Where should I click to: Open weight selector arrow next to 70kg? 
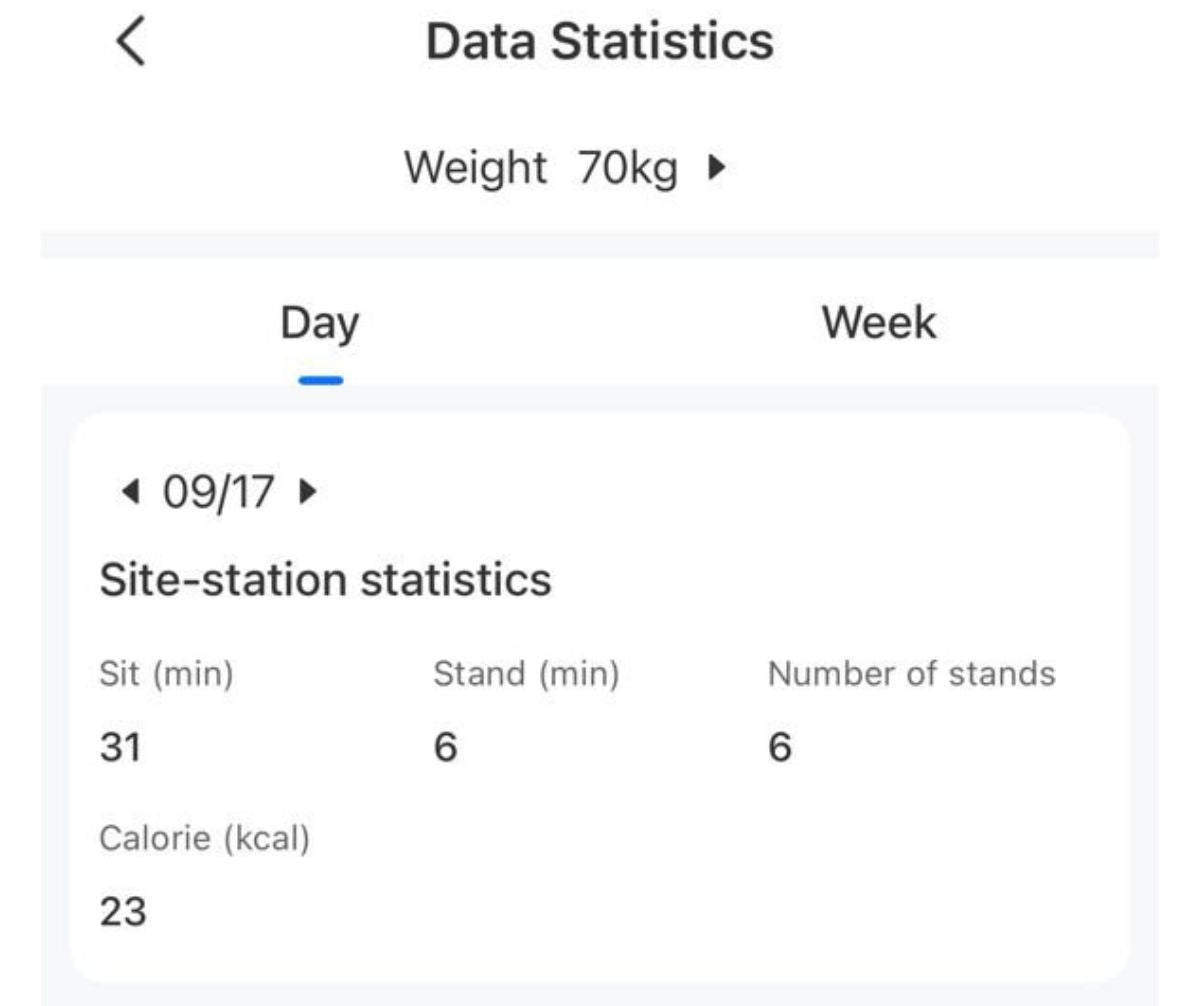pos(716,168)
